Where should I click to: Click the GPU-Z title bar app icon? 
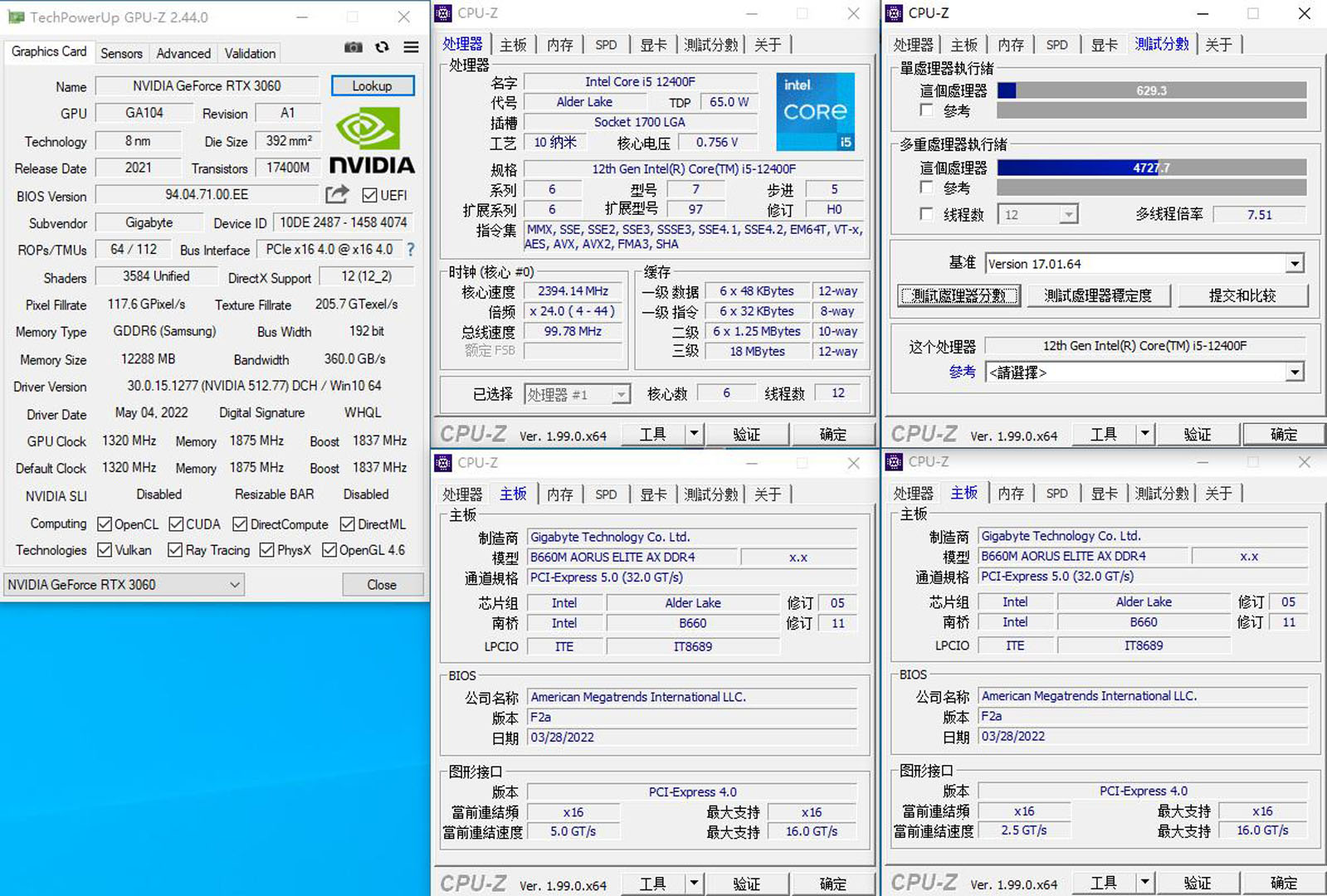[17, 17]
